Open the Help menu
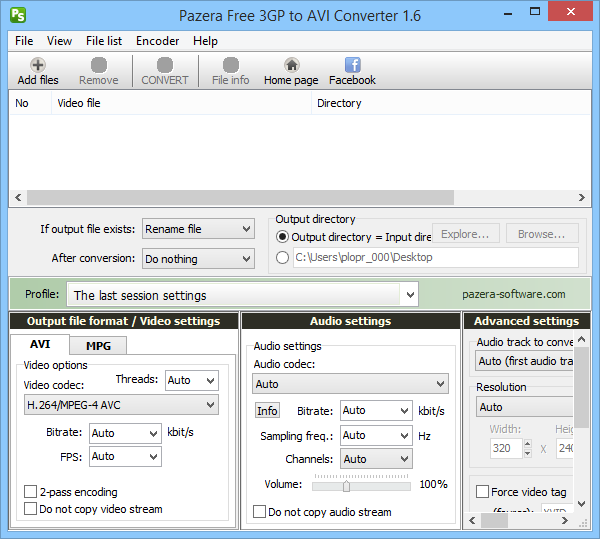 tap(205, 41)
